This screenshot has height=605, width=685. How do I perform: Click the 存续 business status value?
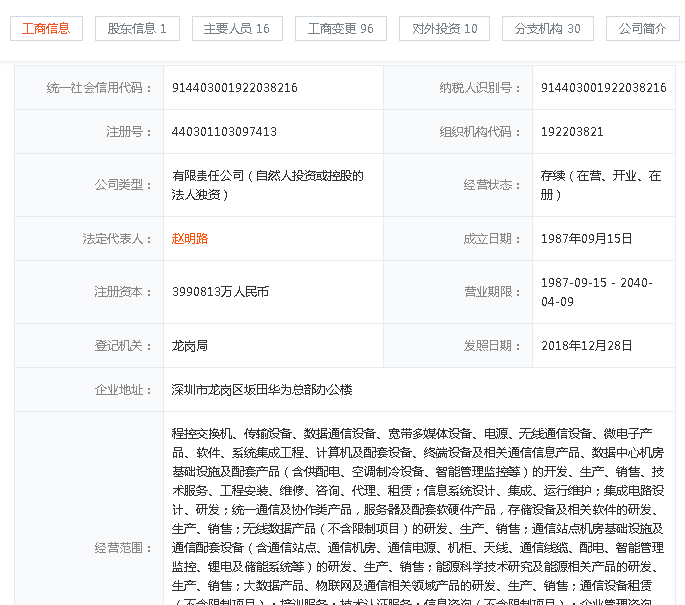601,185
